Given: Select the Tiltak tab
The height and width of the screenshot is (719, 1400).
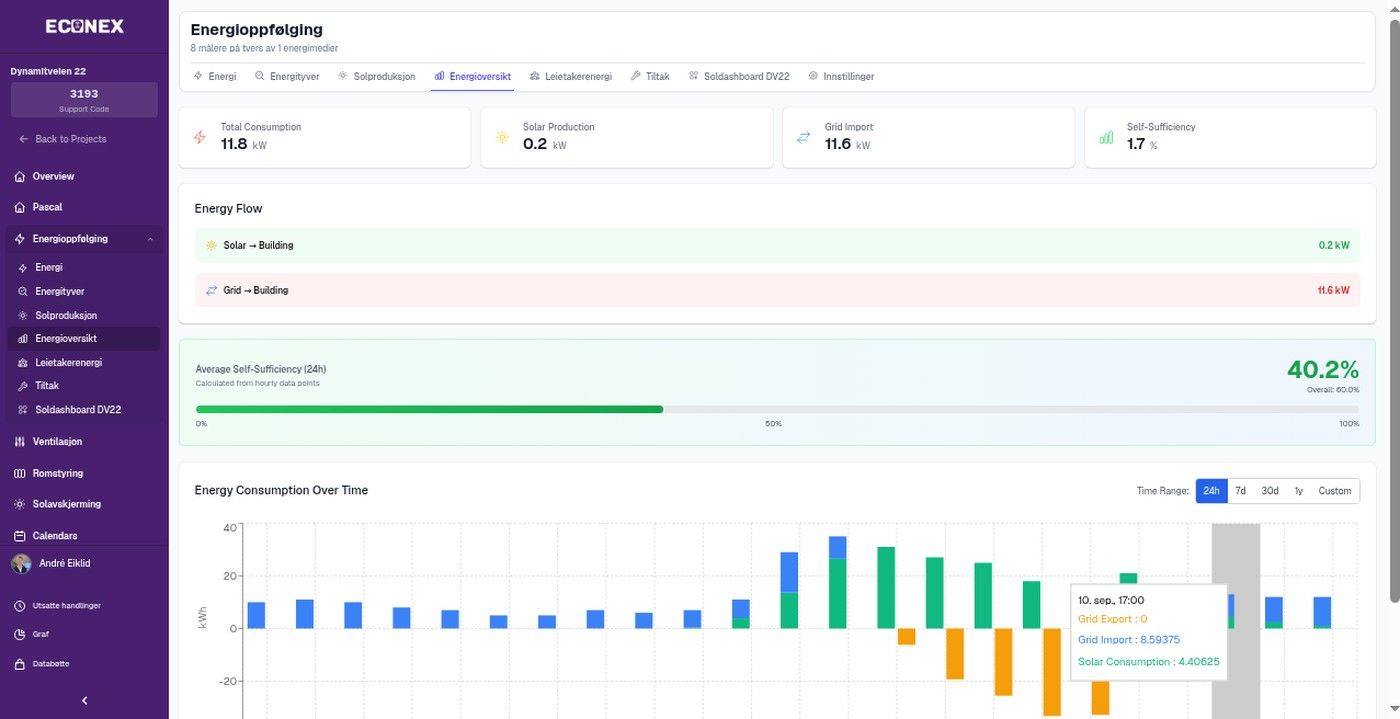Looking at the screenshot, I should point(650,76).
